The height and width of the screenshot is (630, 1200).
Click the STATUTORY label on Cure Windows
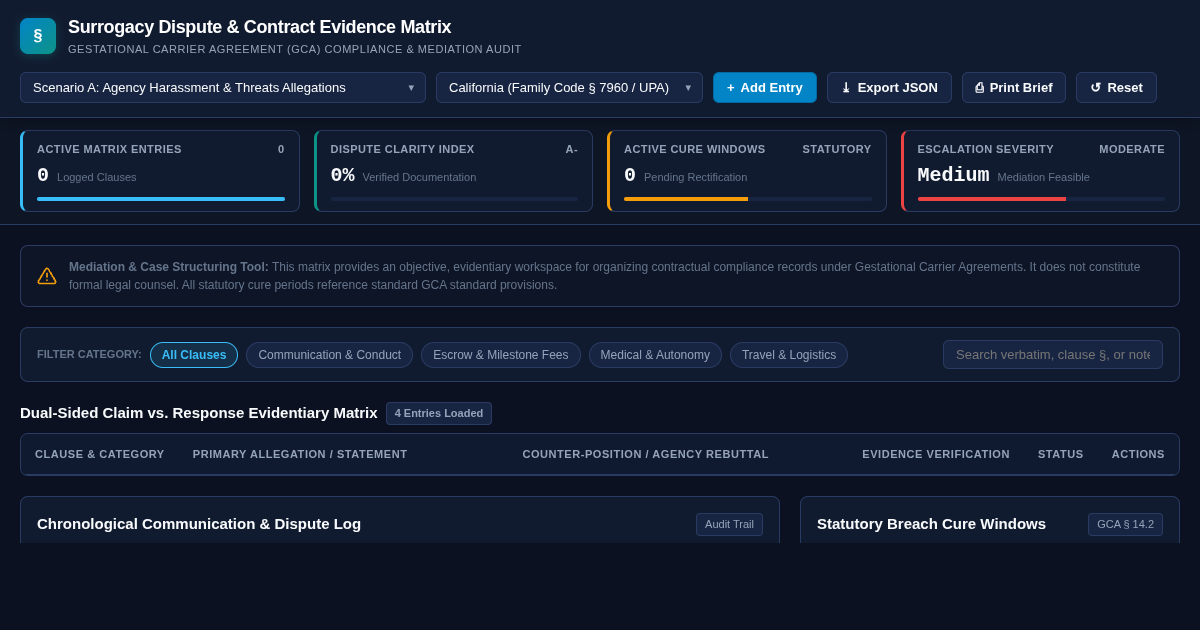837,149
